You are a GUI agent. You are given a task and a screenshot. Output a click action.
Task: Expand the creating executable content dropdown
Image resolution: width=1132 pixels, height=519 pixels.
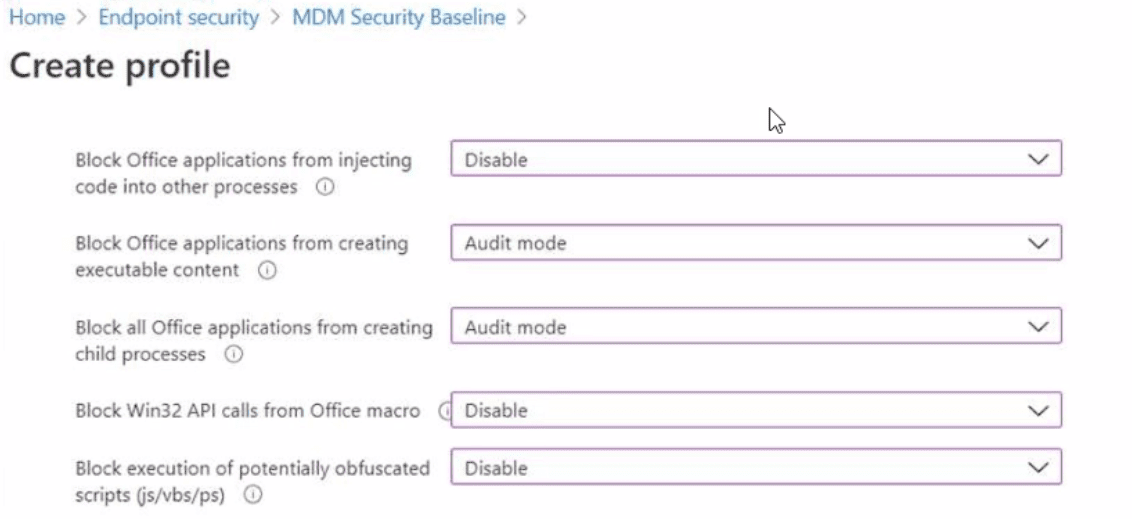coord(755,243)
